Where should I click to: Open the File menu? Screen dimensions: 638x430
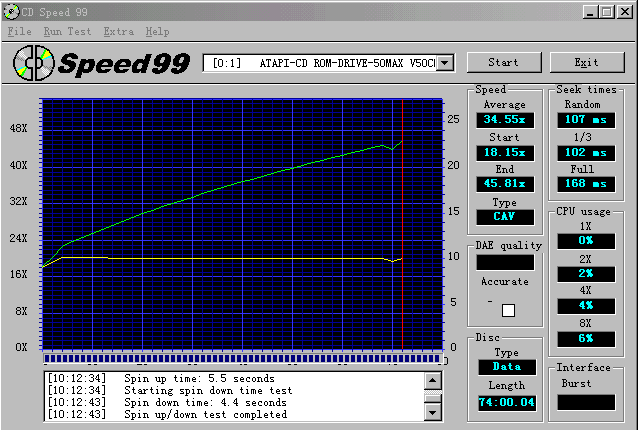tap(19, 32)
